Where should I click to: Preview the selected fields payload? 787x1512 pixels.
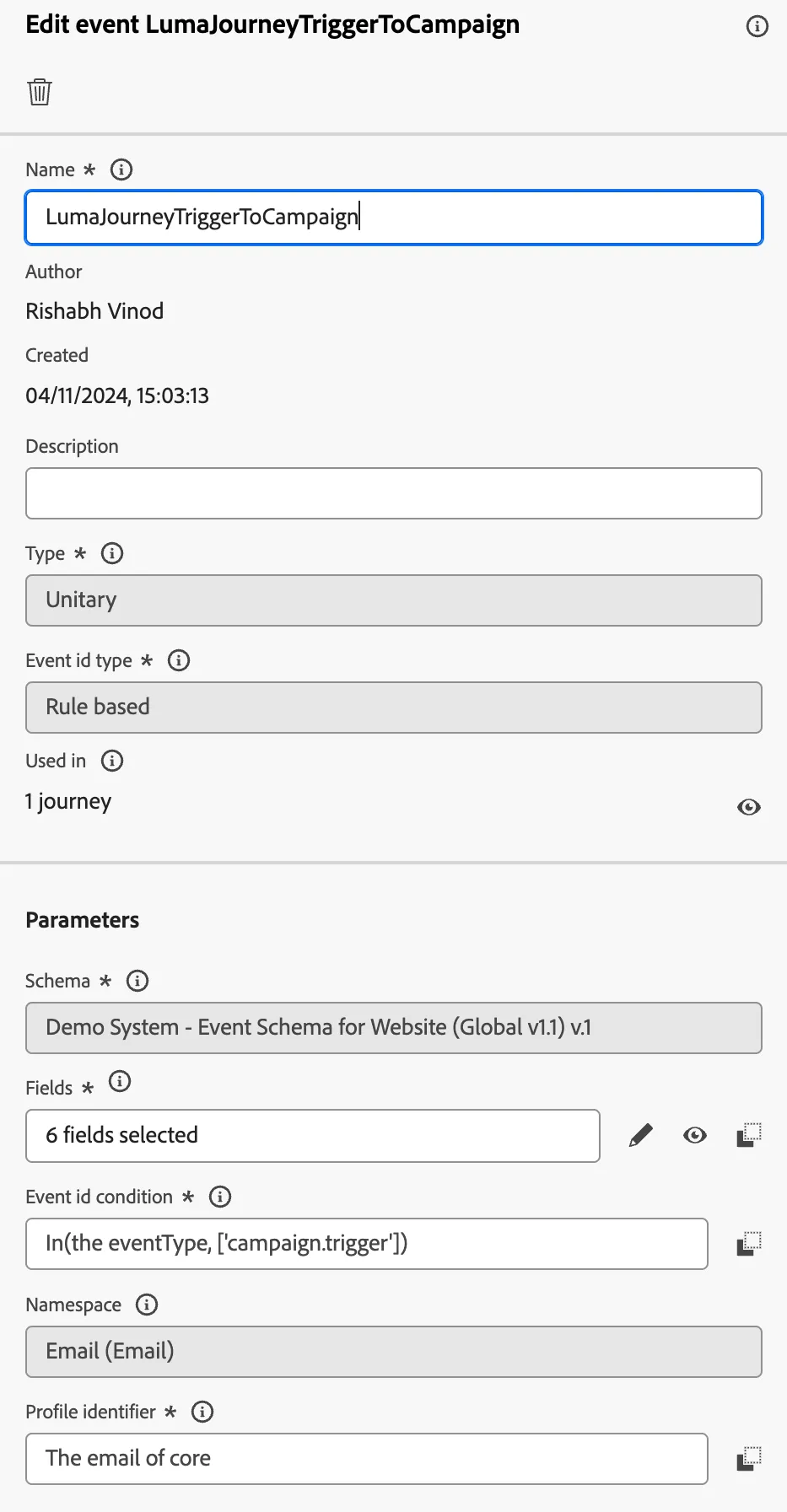tap(695, 1135)
